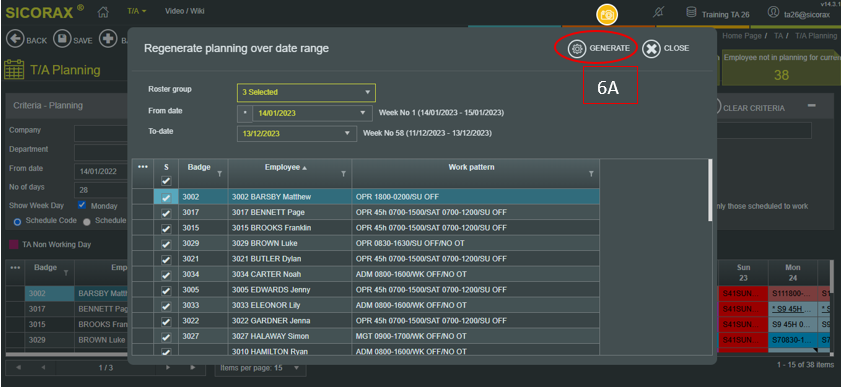842x387 pixels.
Task: Uncheck the checkbox for 3005 EDWARDS Jenny
Action: point(166,290)
